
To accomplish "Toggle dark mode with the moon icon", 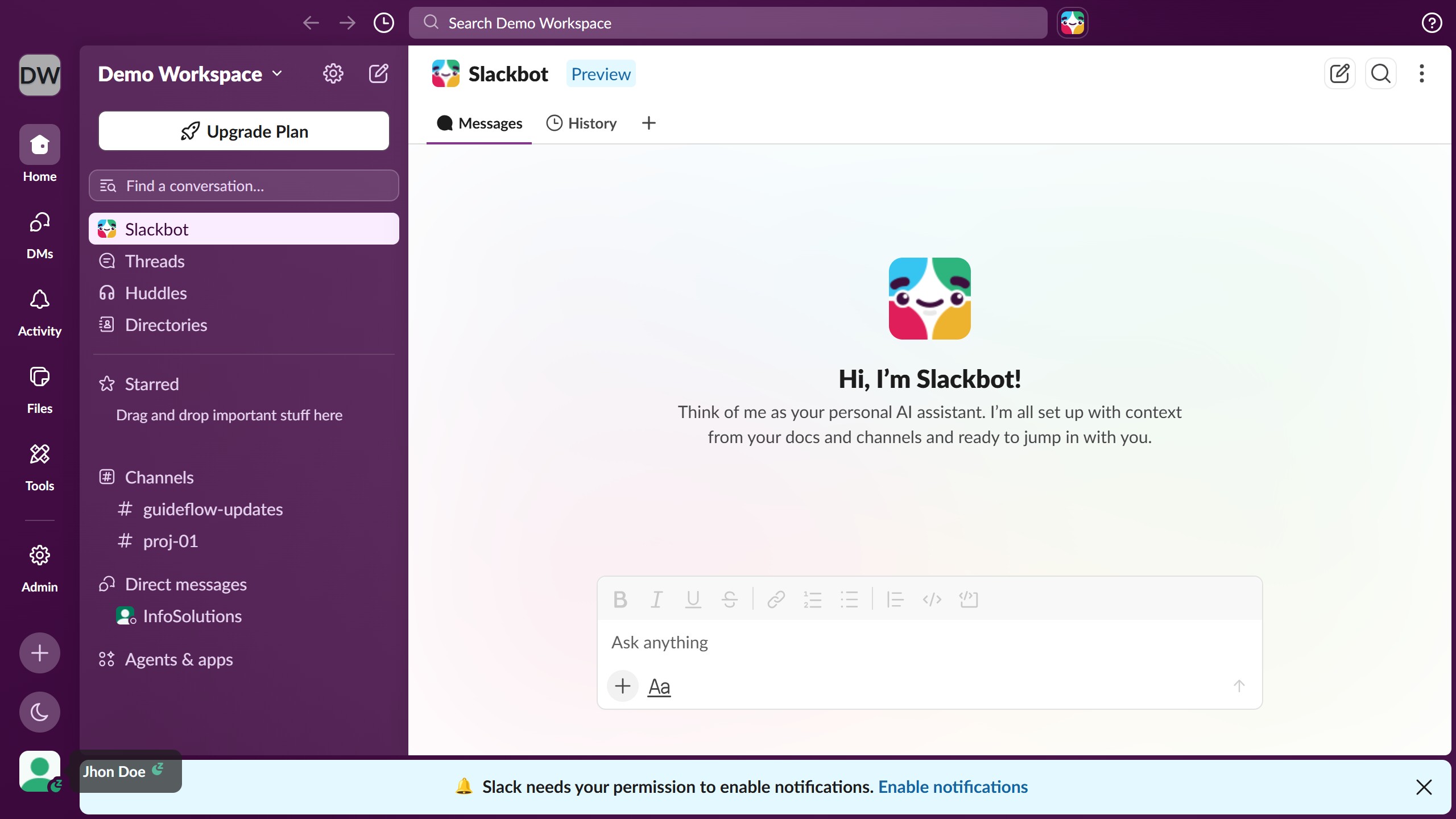I will pos(40,712).
